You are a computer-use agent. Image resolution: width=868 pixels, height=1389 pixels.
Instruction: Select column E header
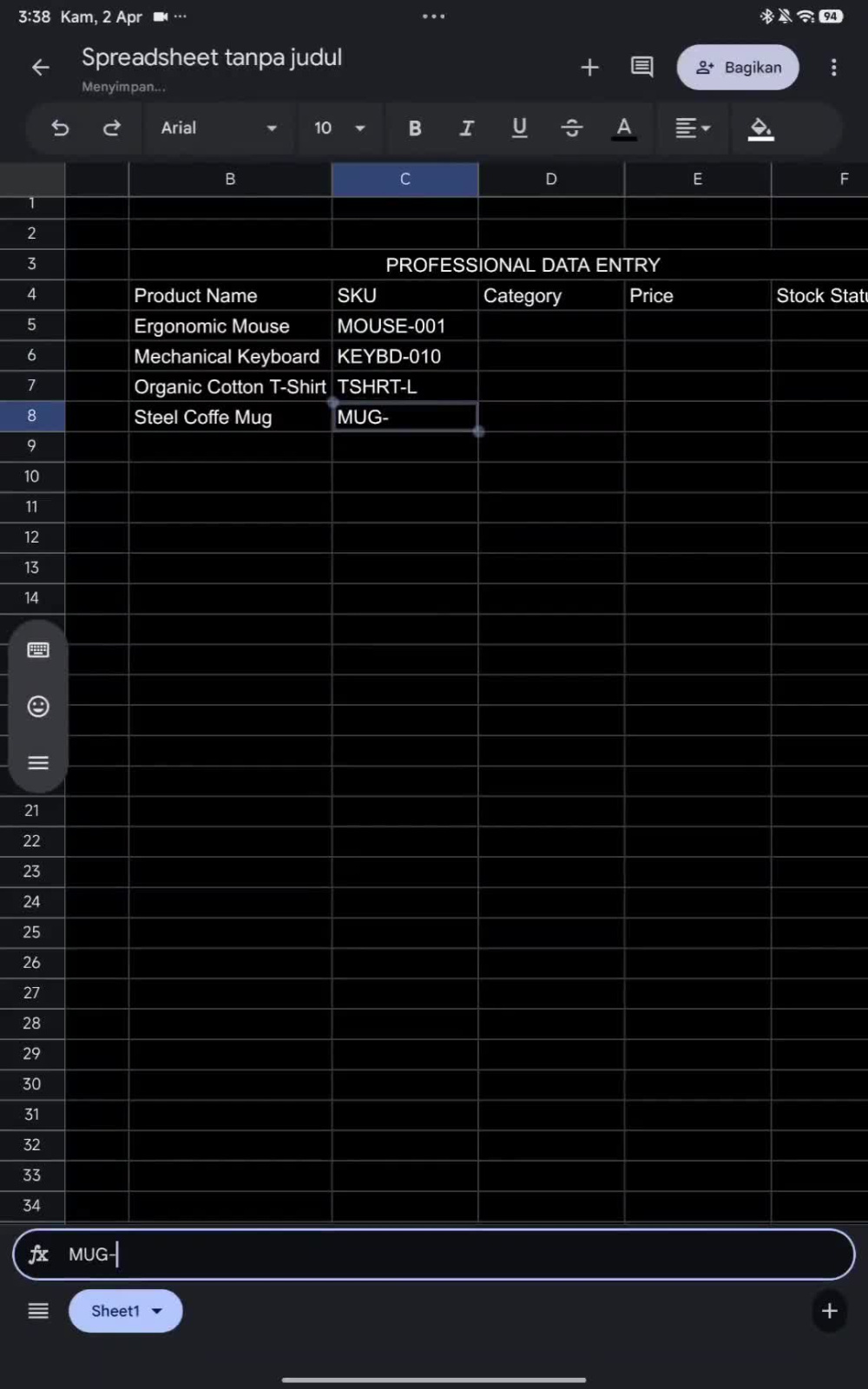[698, 180]
